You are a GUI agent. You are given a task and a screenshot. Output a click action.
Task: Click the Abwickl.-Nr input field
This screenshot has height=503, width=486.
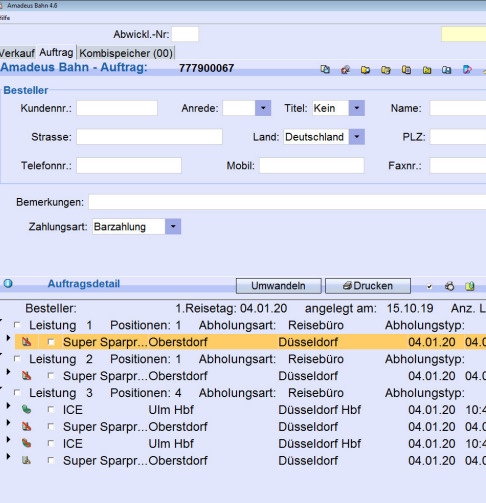pos(185,34)
